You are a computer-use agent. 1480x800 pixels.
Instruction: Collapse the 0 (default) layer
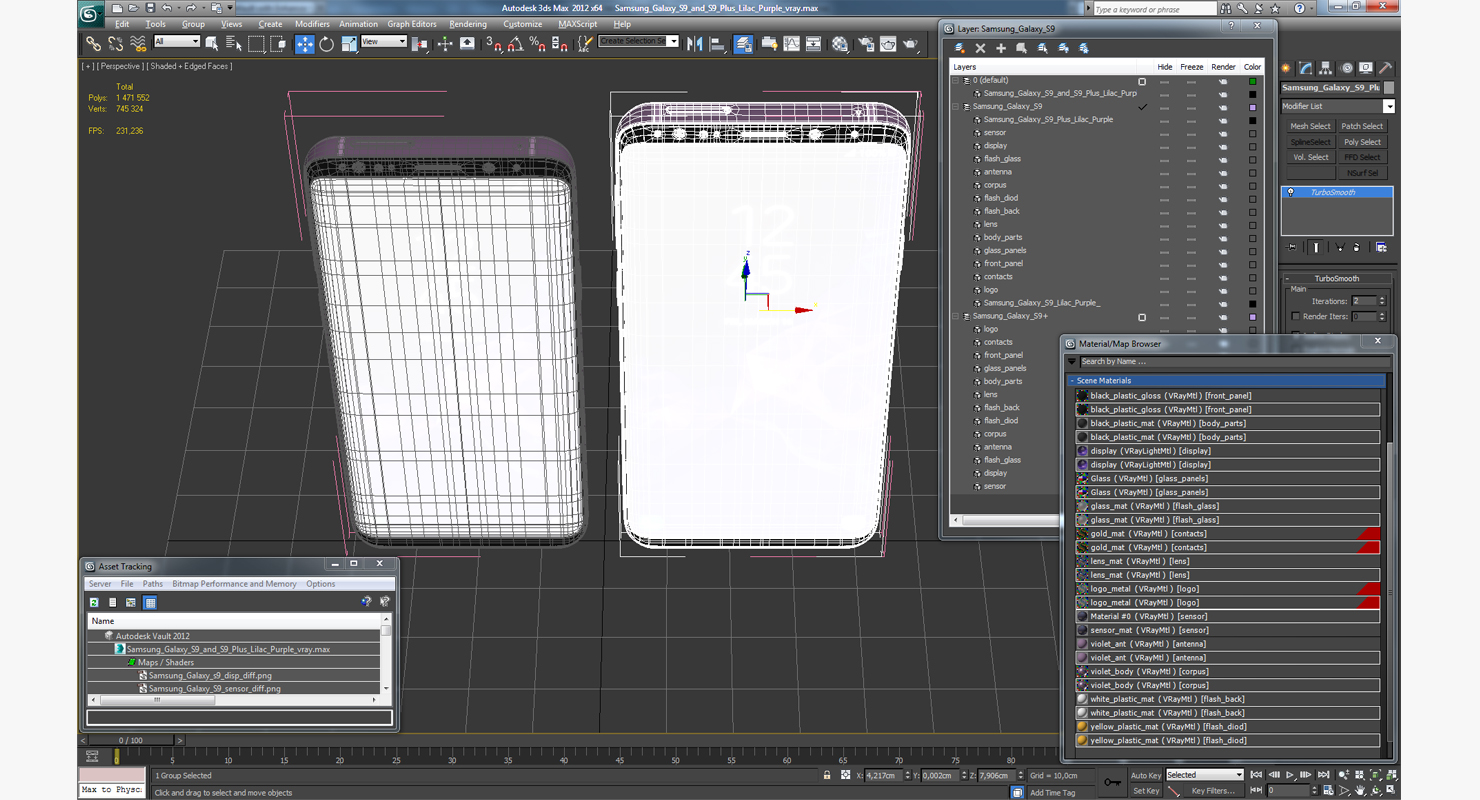click(x=955, y=81)
